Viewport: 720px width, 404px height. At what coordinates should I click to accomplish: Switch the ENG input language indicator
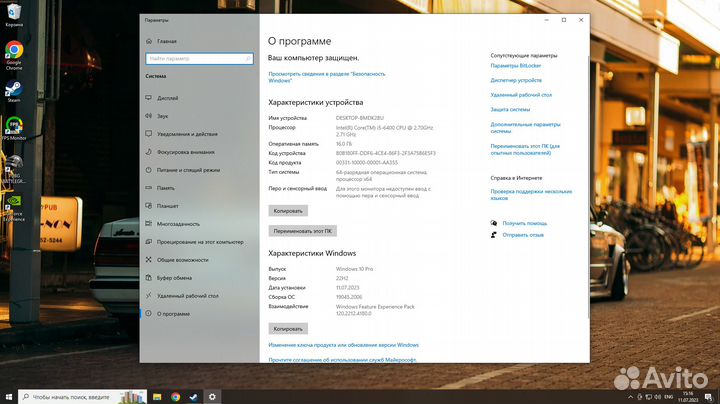(669, 397)
